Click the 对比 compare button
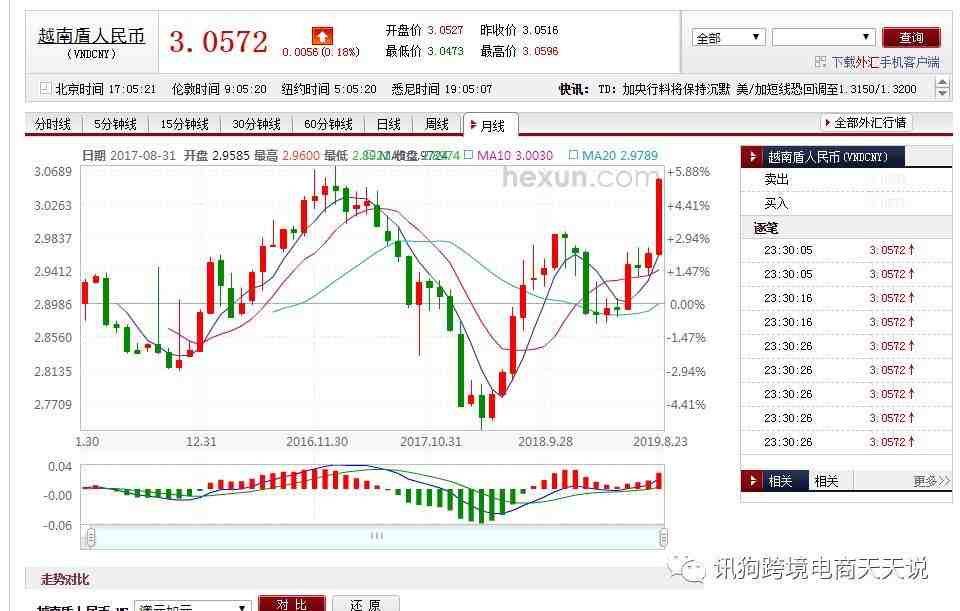960x611 pixels. coord(291,604)
